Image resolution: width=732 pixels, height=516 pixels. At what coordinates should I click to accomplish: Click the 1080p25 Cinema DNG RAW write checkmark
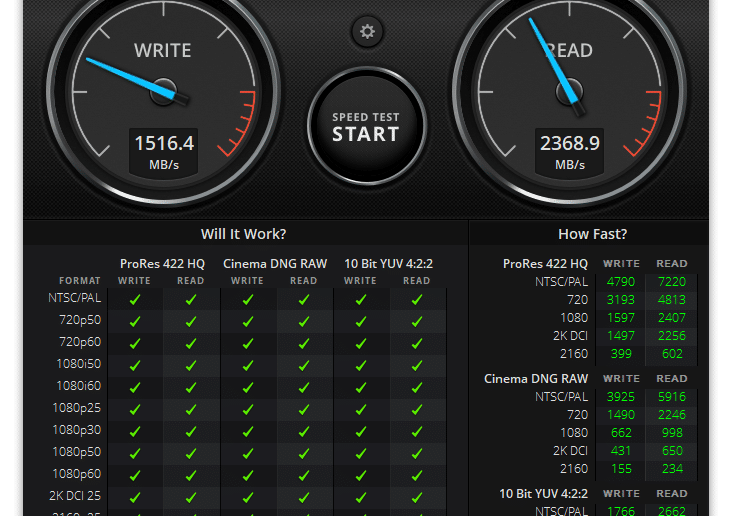248,409
